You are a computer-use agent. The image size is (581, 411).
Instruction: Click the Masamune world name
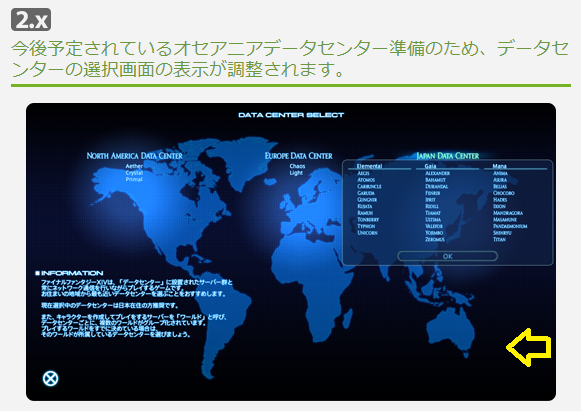click(505, 220)
